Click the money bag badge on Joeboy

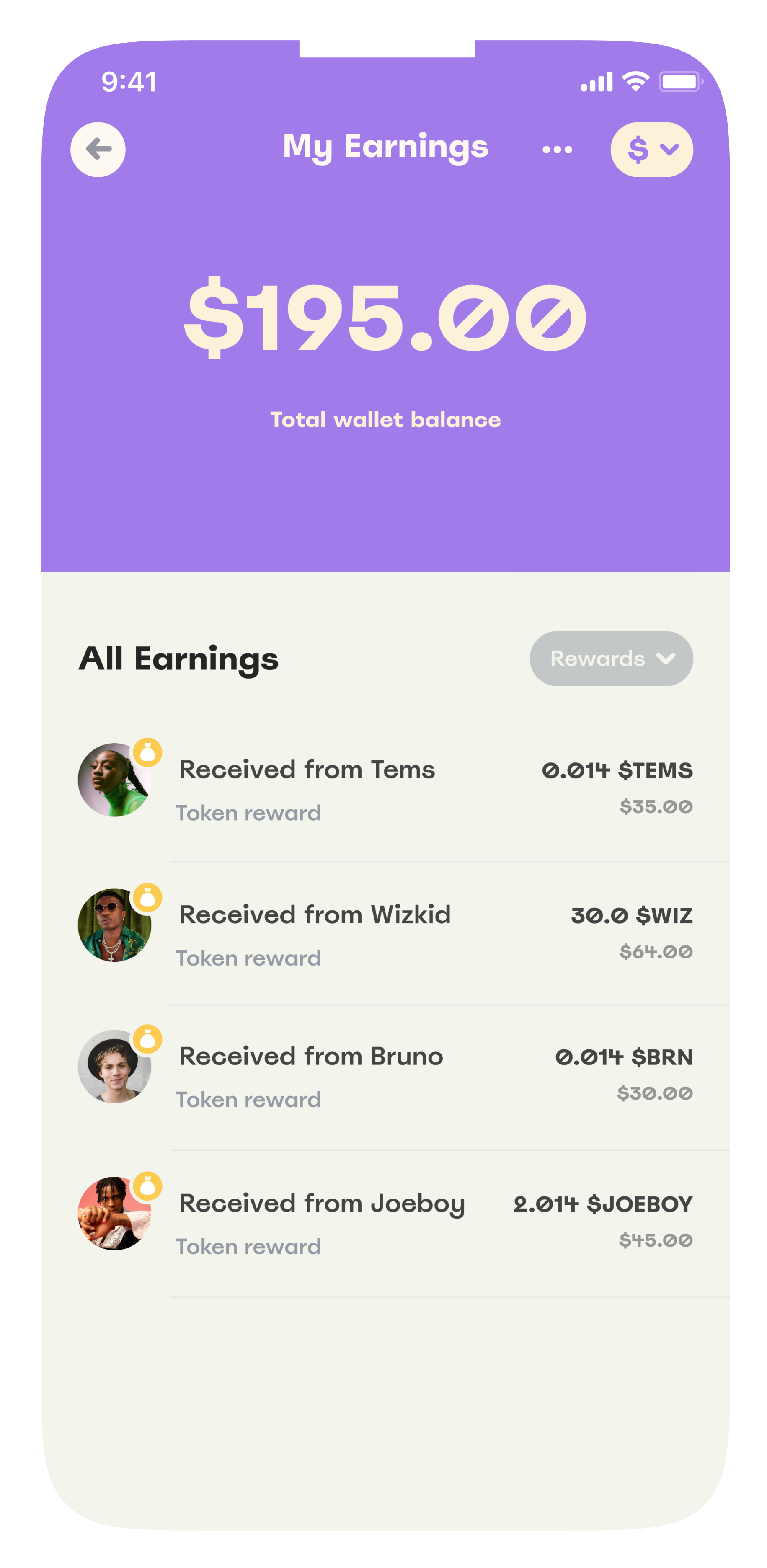148,1186
